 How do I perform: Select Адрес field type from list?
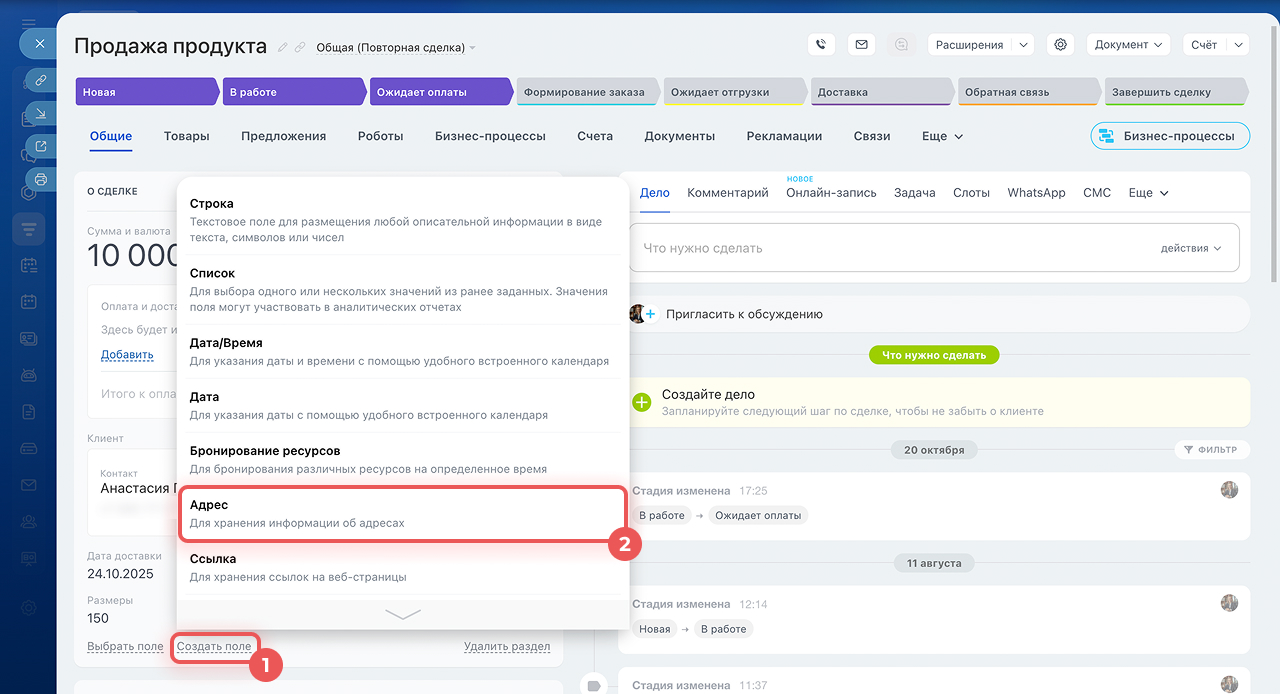click(402, 514)
